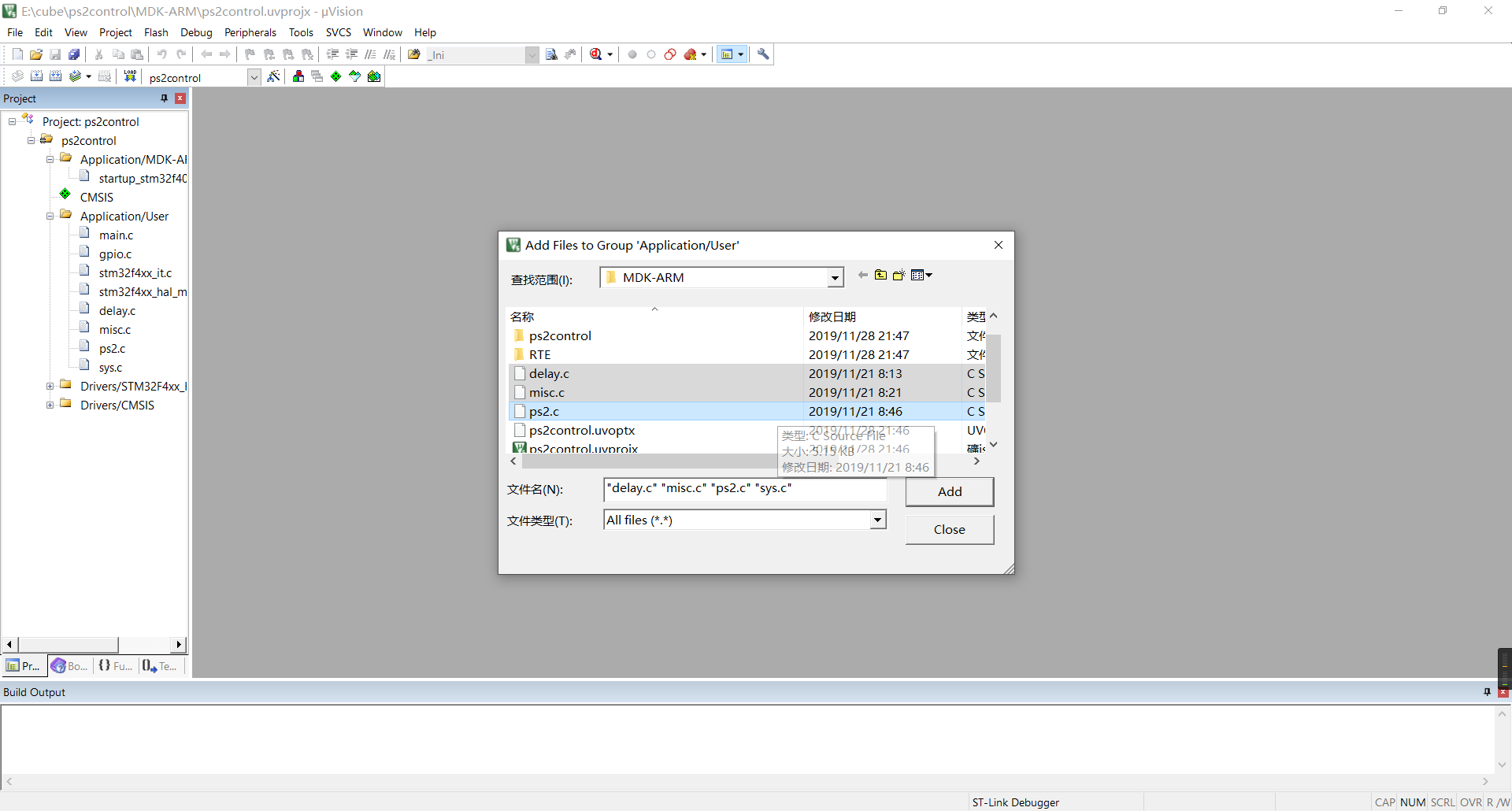1512x811 pixels.
Task: Open the _Ini find text dropdown
Action: [x=532, y=55]
